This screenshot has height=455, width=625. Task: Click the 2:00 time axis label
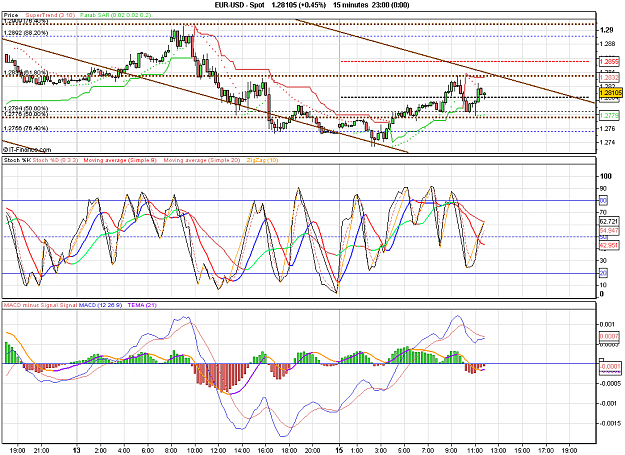pos(100,451)
